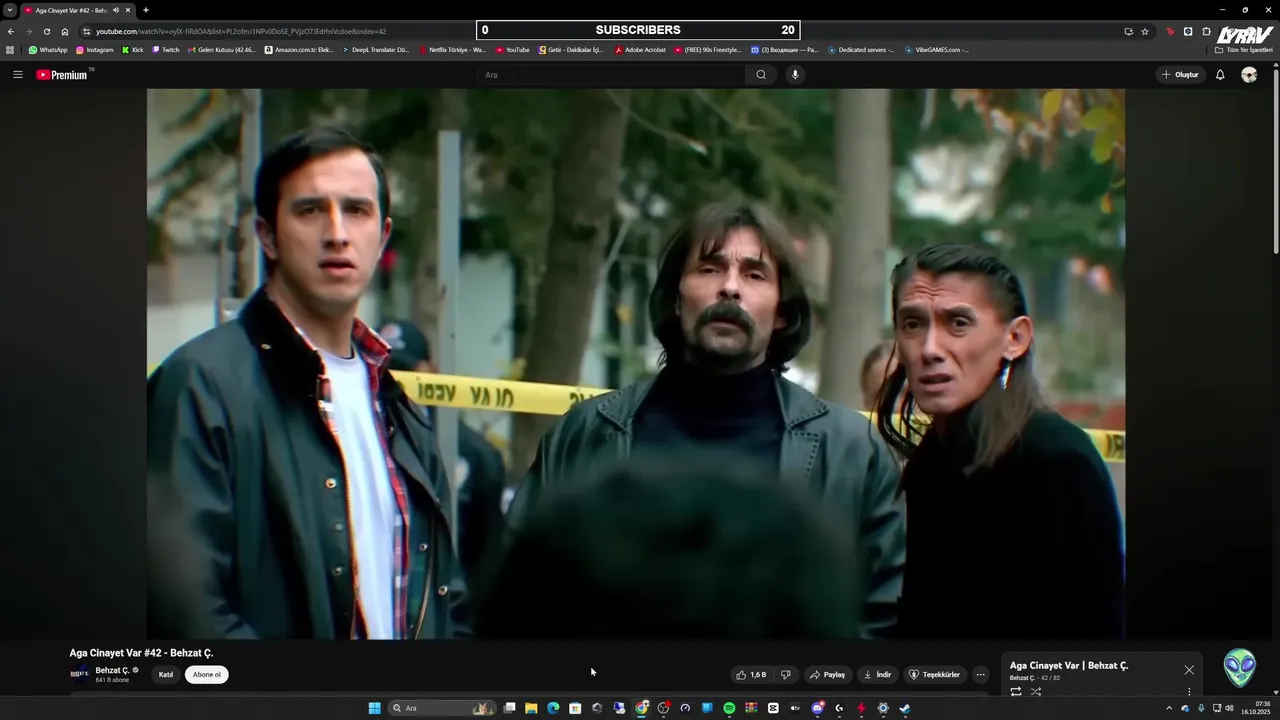Click the Windows taskbar search box

pyautogui.click(x=441, y=708)
